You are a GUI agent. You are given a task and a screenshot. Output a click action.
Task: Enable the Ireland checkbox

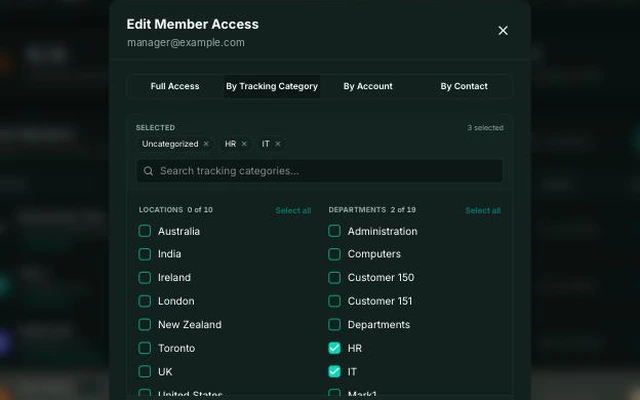pyautogui.click(x=144, y=278)
